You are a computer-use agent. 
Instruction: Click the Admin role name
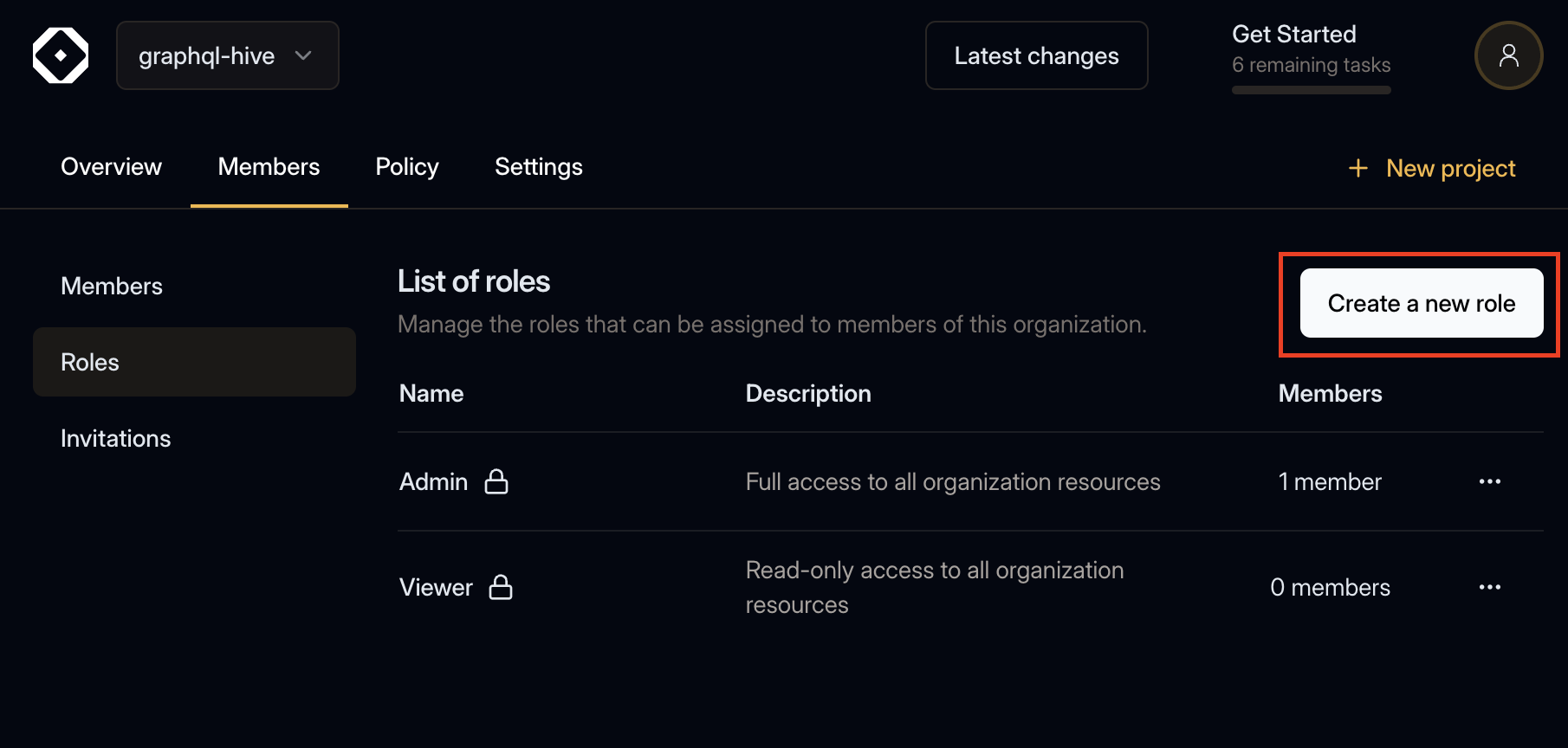point(433,481)
